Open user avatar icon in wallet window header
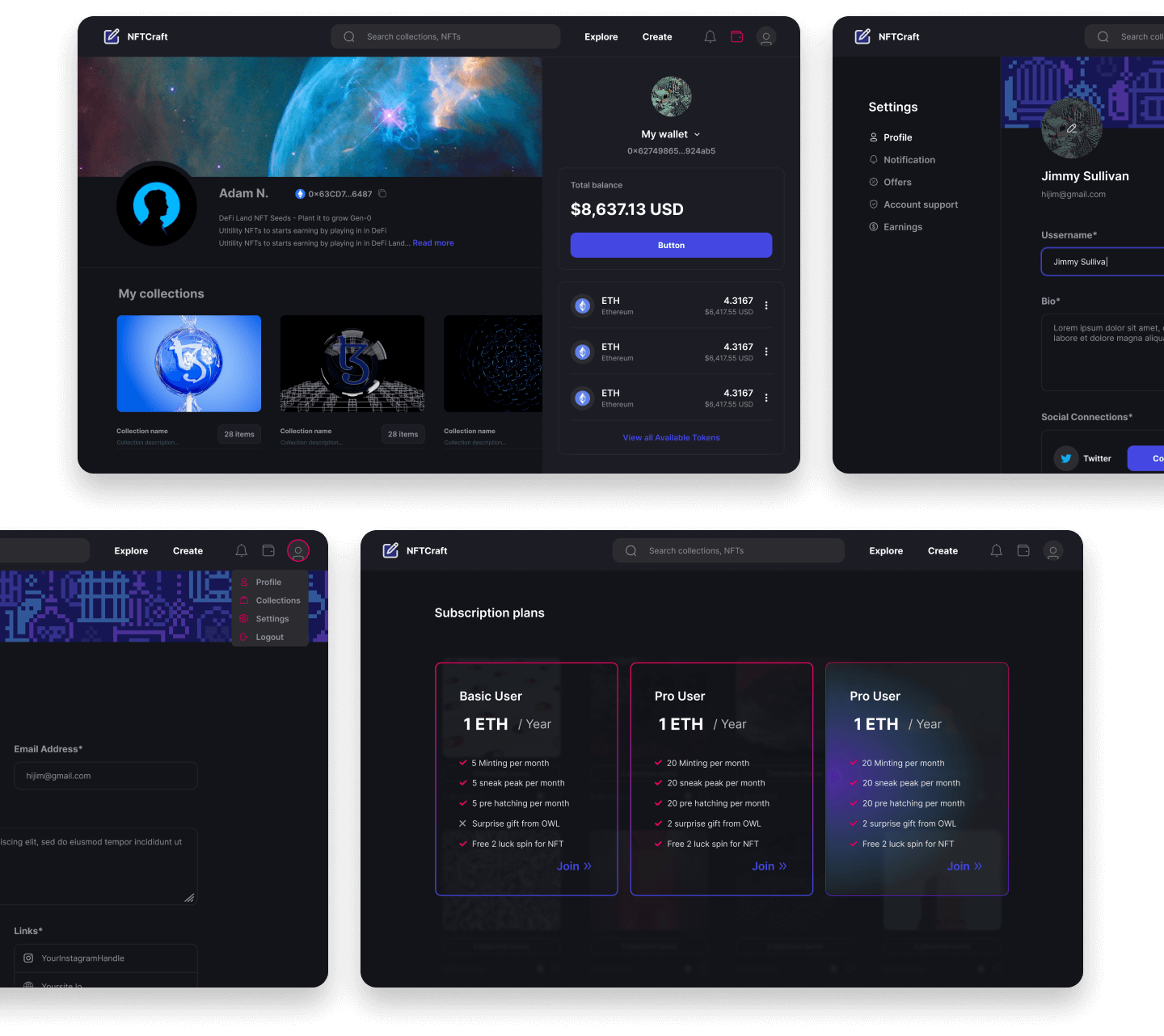 (766, 36)
